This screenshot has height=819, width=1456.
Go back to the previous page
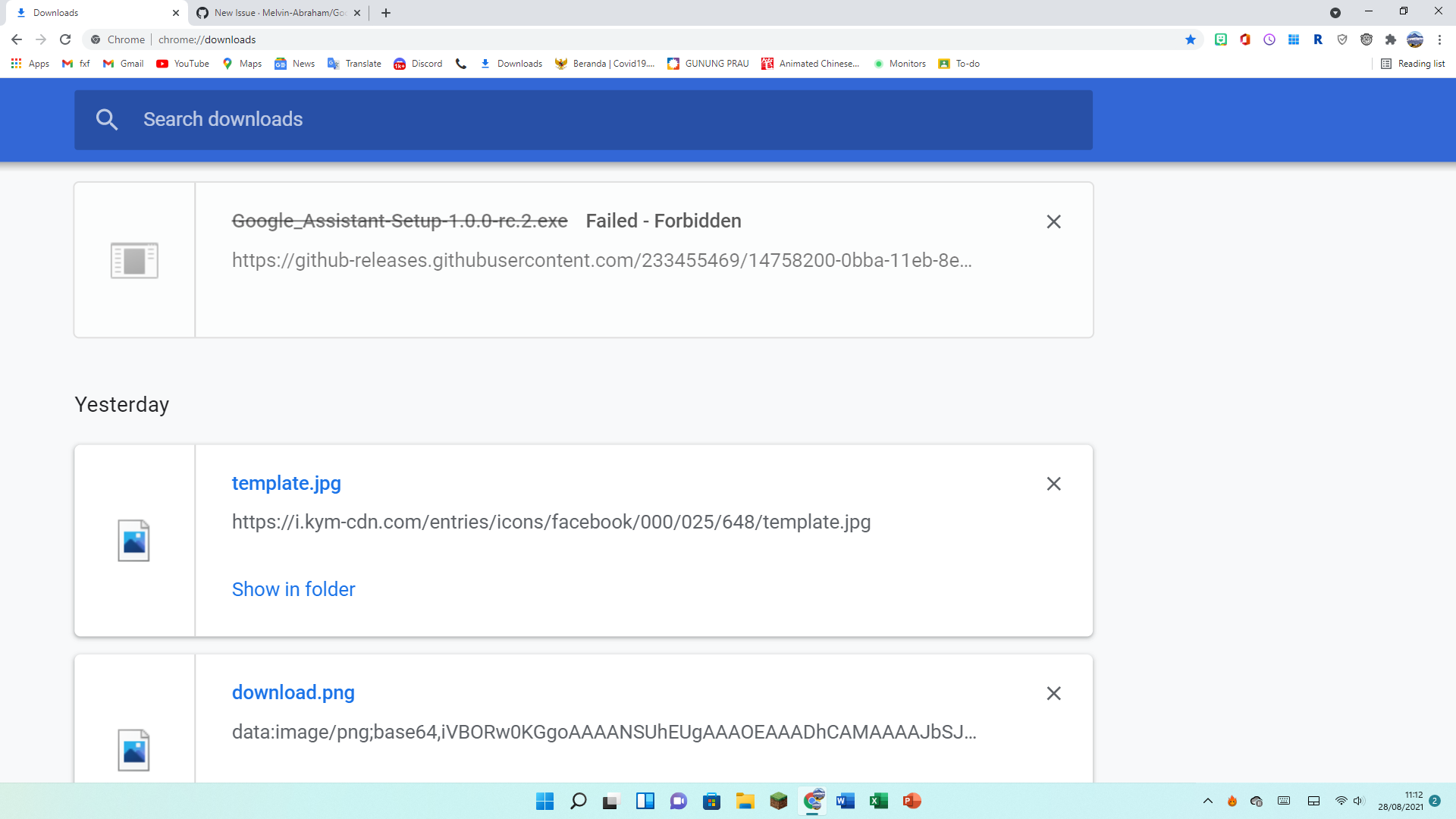pyautogui.click(x=17, y=39)
